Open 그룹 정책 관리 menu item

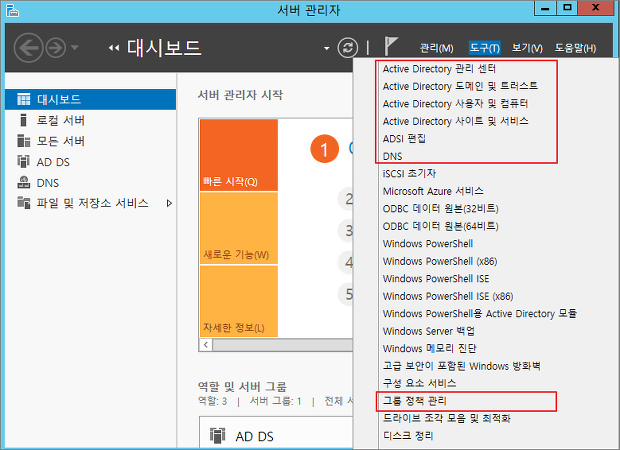pos(414,401)
